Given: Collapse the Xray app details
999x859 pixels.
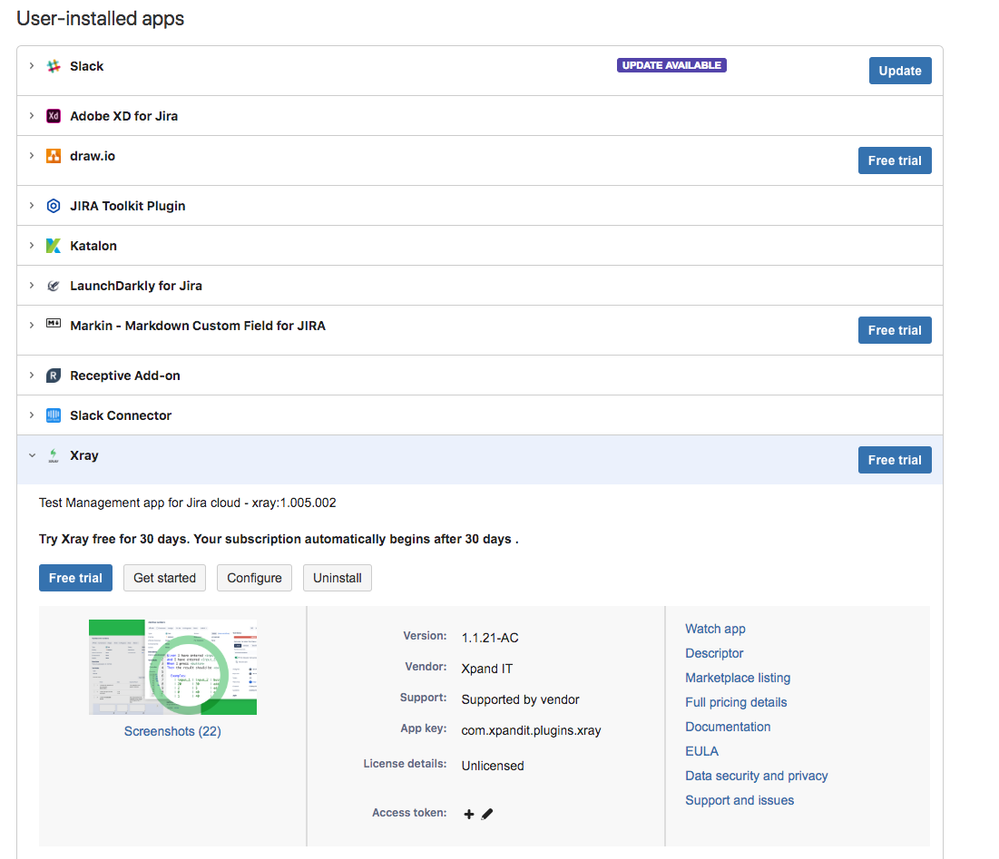Looking at the screenshot, I should coord(32,456).
